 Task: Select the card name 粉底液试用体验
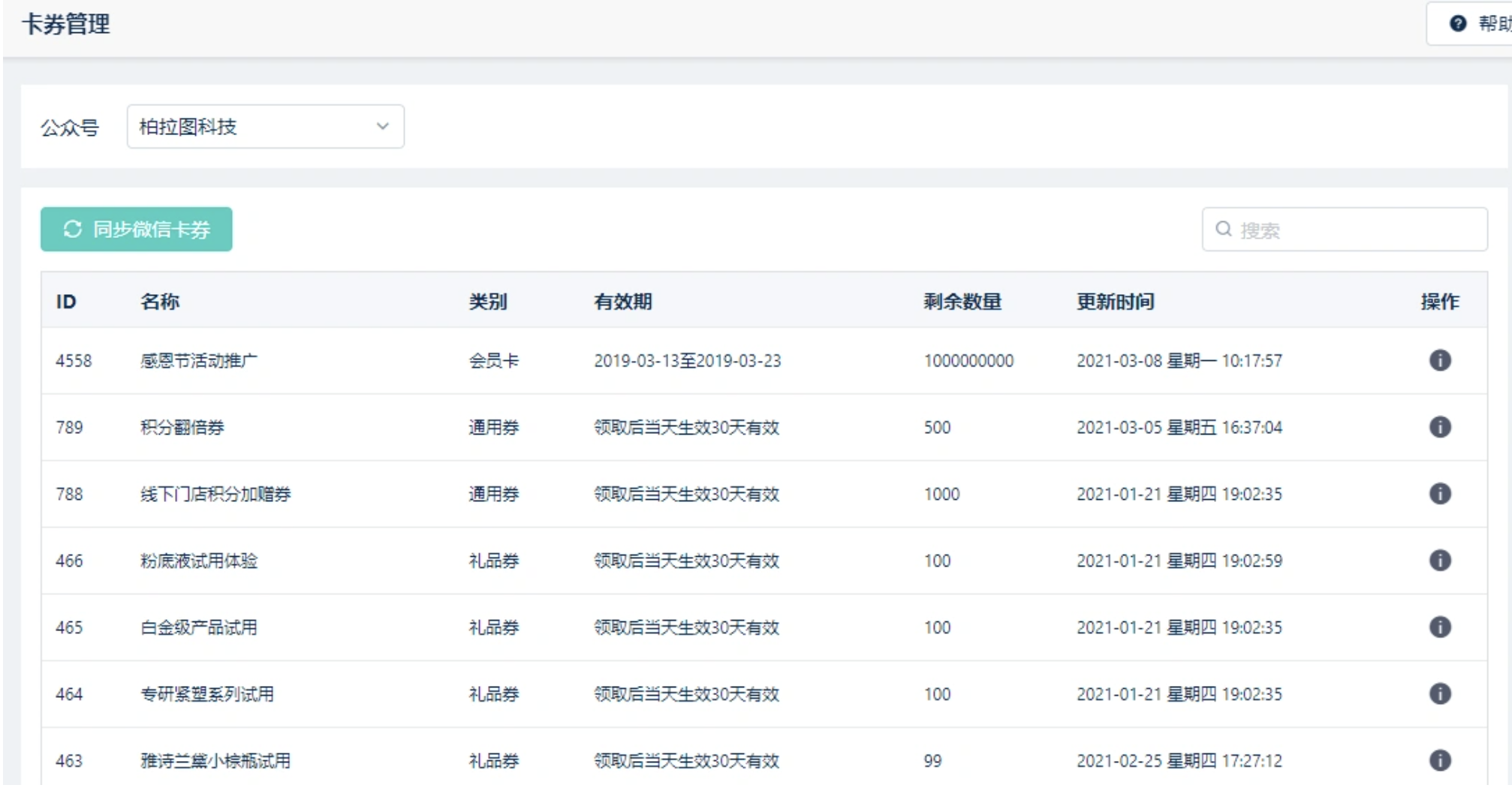198,561
